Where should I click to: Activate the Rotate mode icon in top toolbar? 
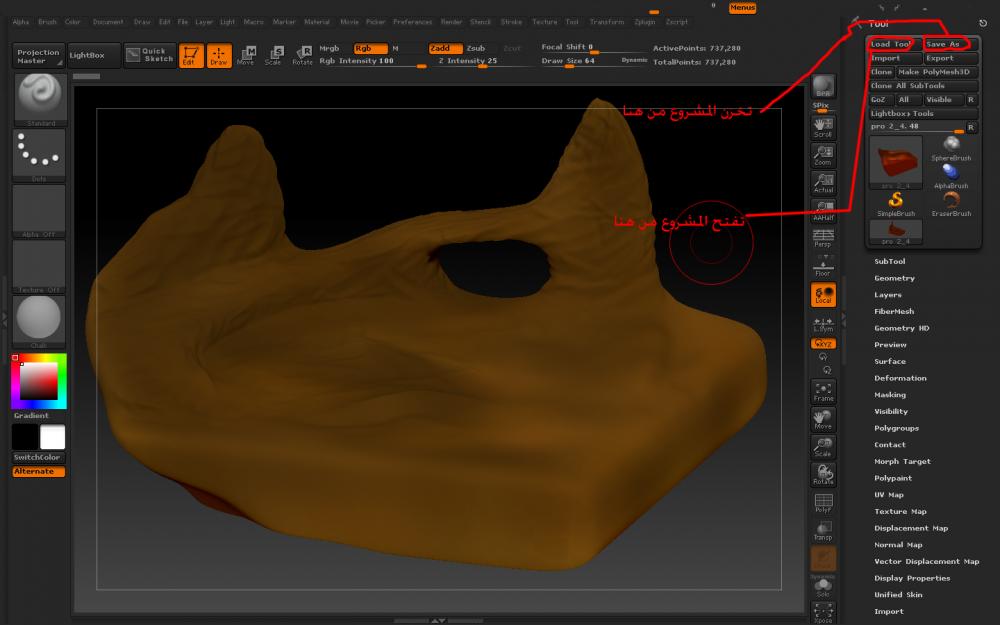click(302, 55)
